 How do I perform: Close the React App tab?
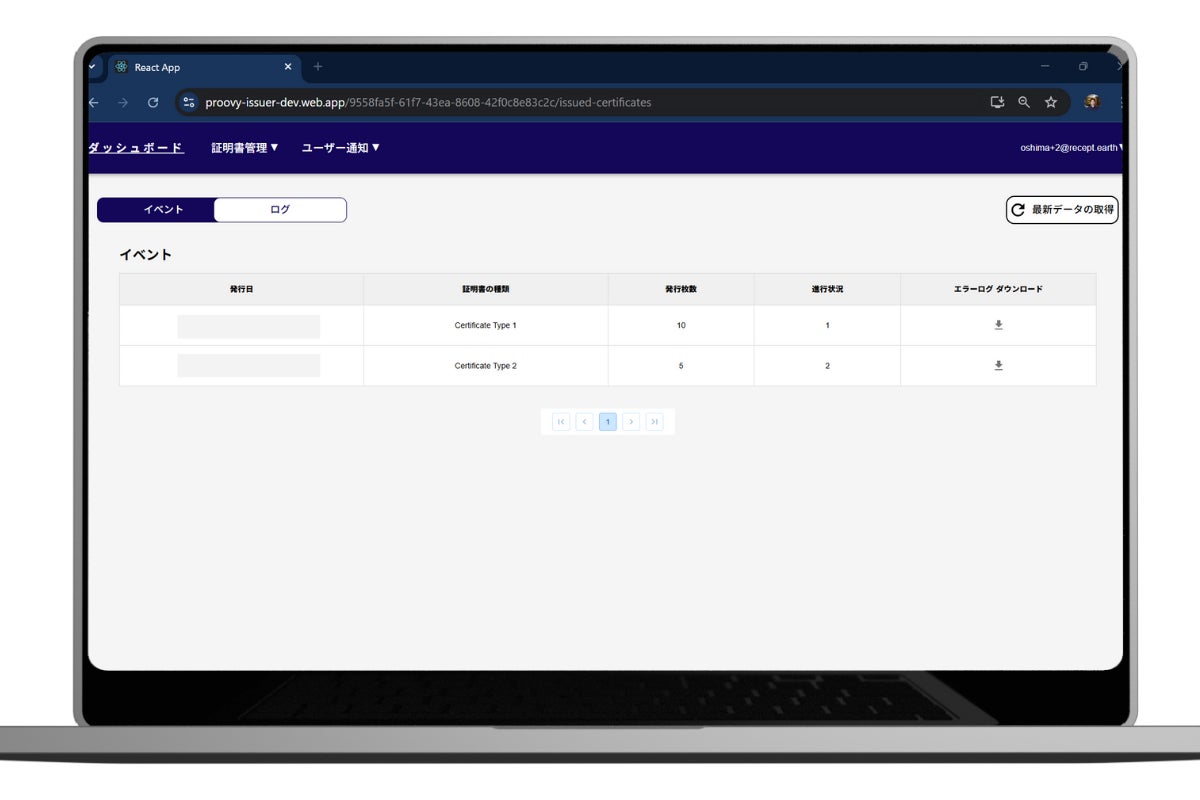tap(288, 67)
